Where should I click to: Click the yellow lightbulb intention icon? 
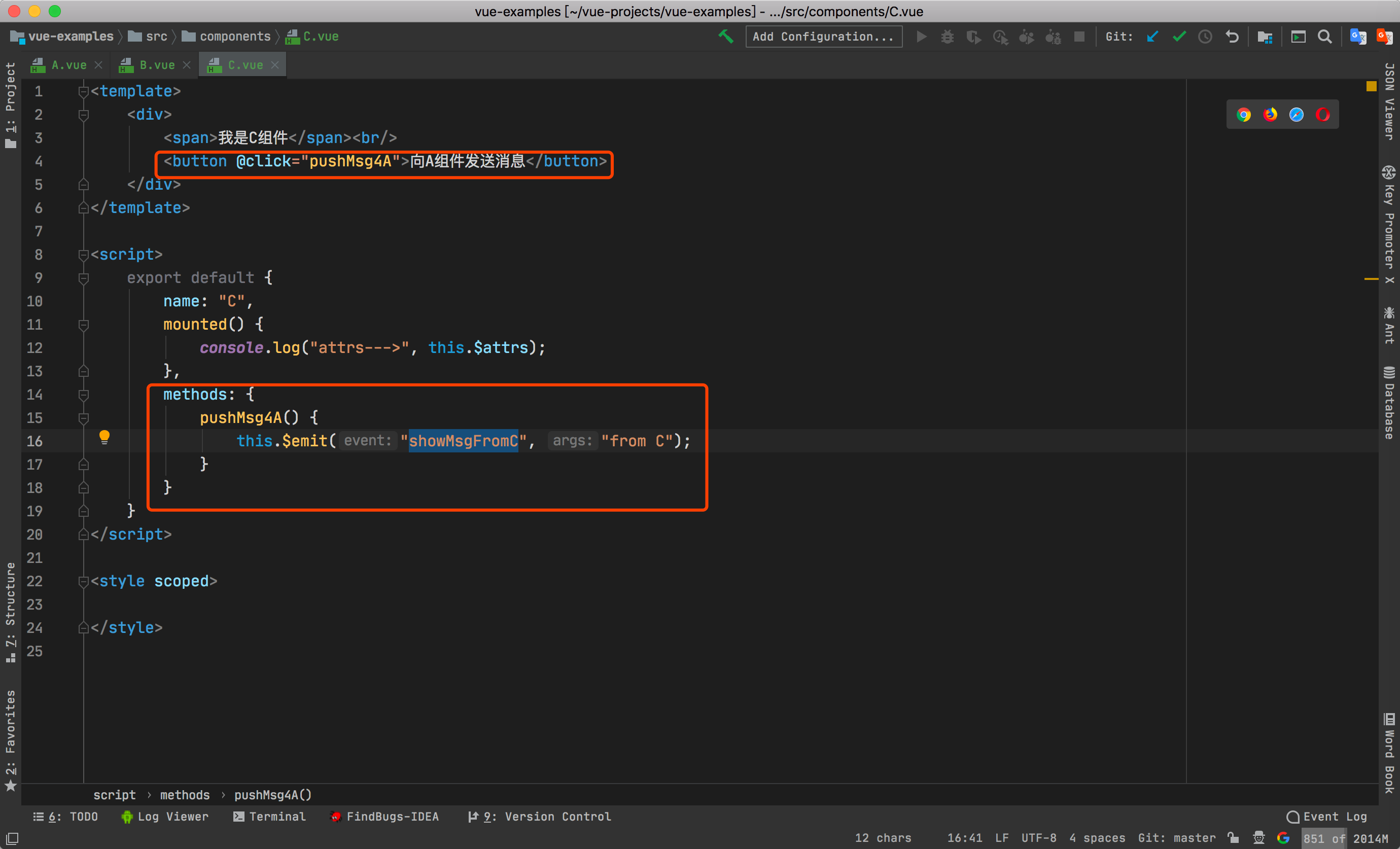104,437
